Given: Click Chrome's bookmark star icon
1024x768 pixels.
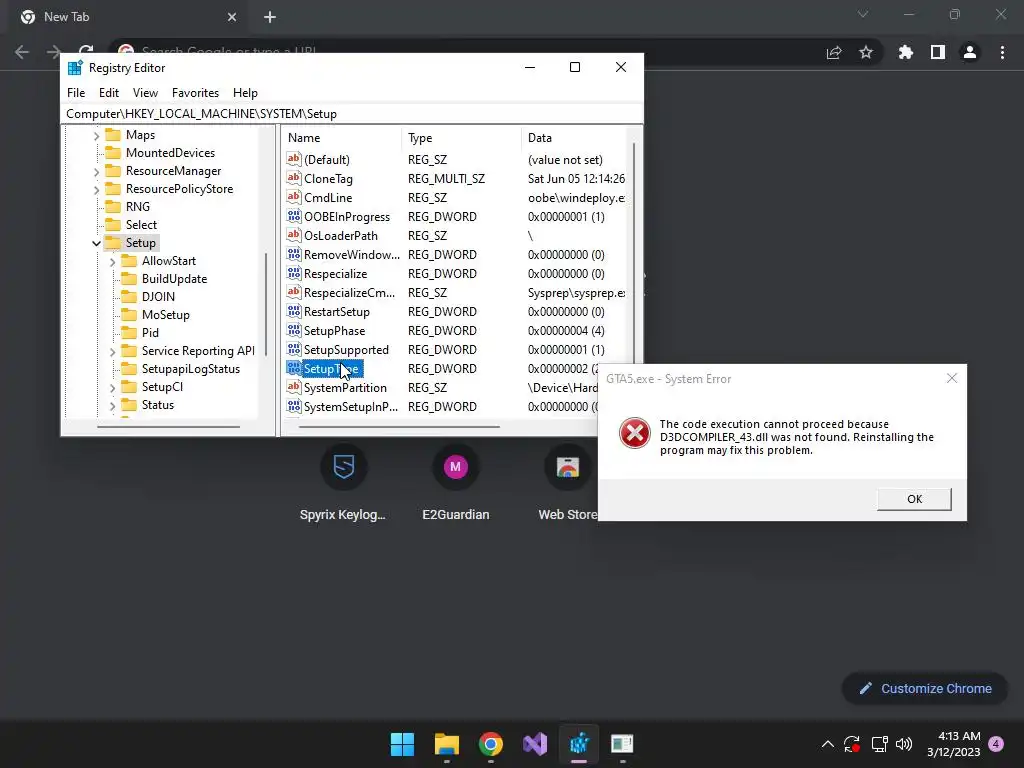Looking at the screenshot, I should (866, 52).
